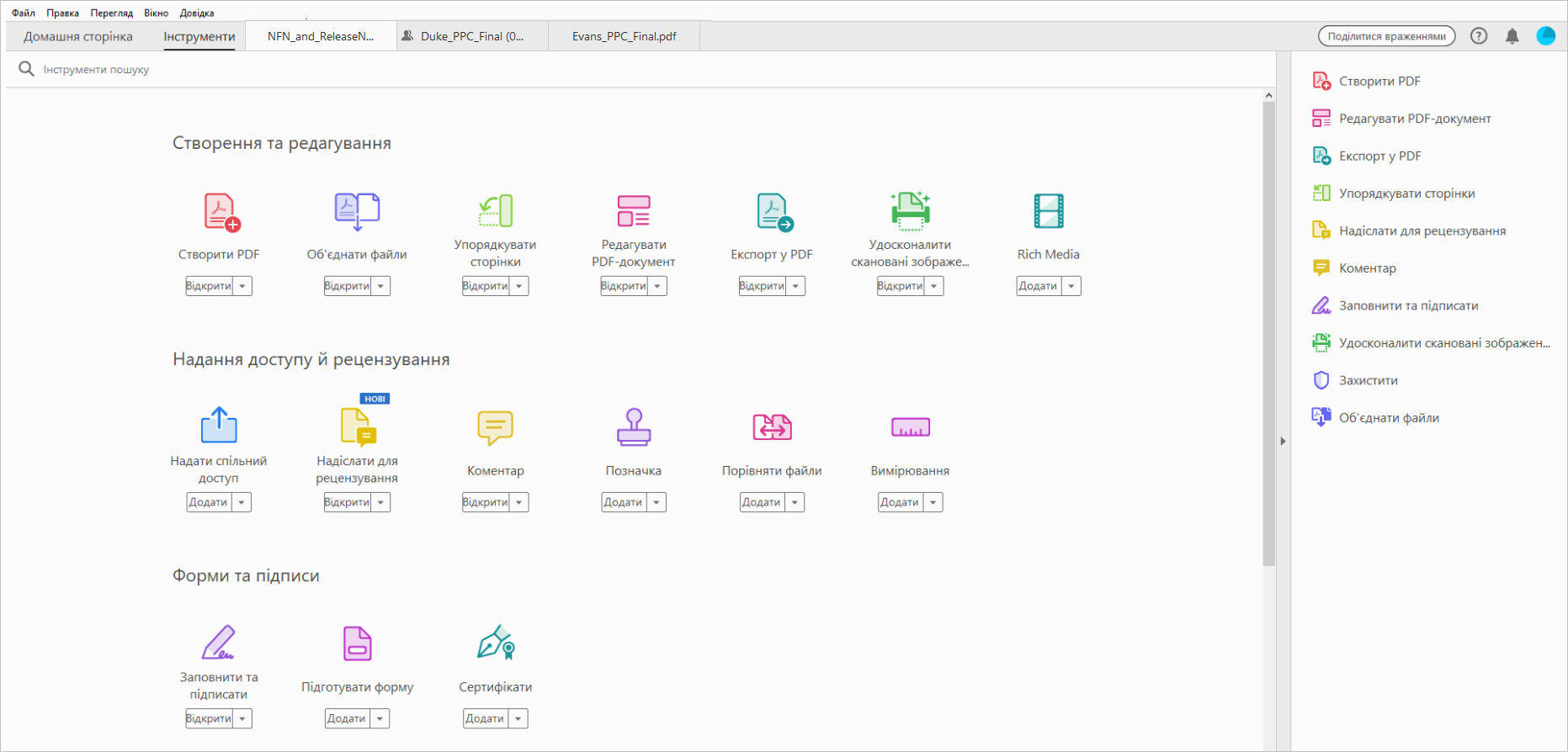Open the Правка menu
Viewport: 1568px width, 752px height.
click(63, 13)
